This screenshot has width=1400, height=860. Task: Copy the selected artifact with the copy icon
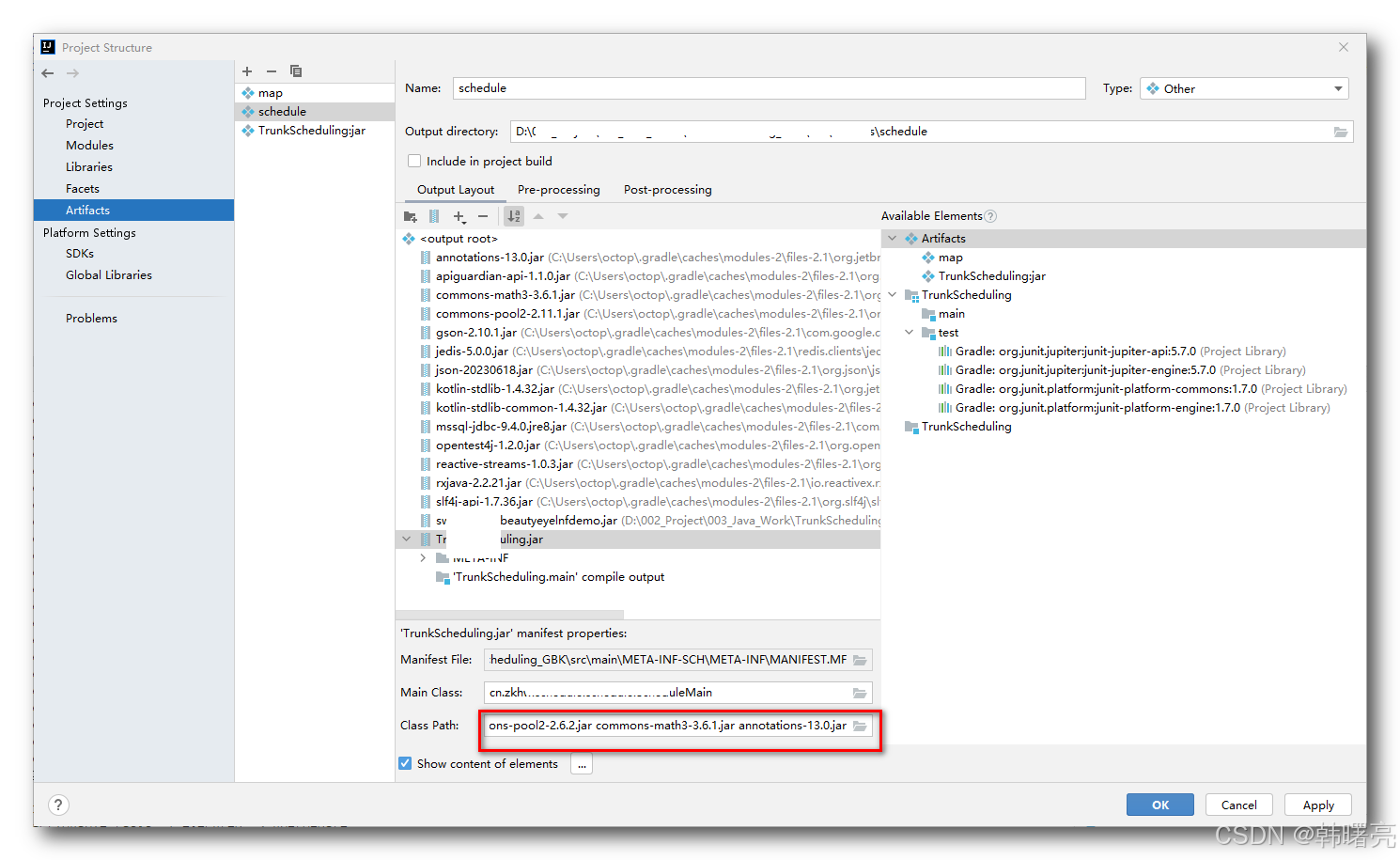click(x=296, y=70)
